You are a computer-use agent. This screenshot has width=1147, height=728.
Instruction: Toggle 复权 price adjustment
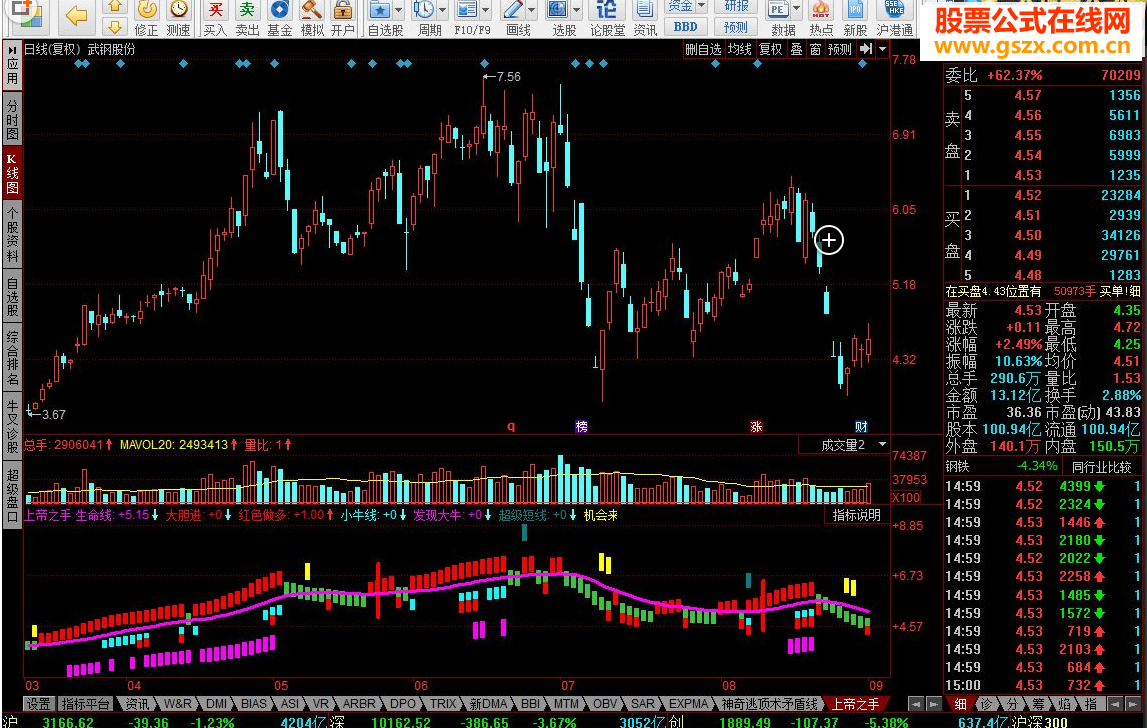pos(770,49)
